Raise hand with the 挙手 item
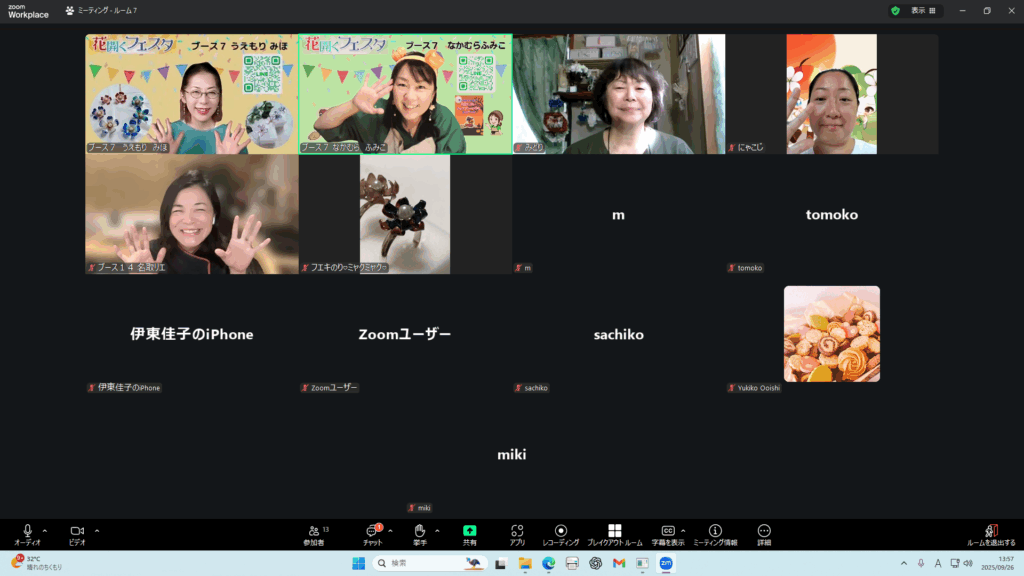Screen dimensions: 1024x576 [x=420, y=534]
